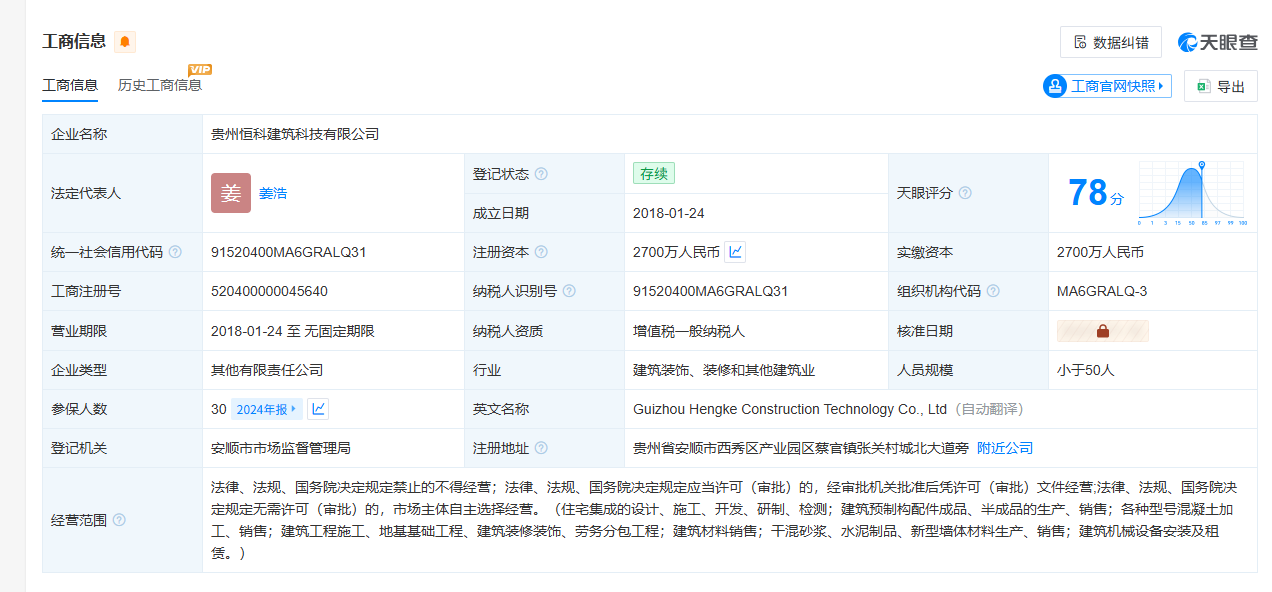Click the 78分 score distribution chart
The width and height of the screenshot is (1272, 592).
point(1191,192)
